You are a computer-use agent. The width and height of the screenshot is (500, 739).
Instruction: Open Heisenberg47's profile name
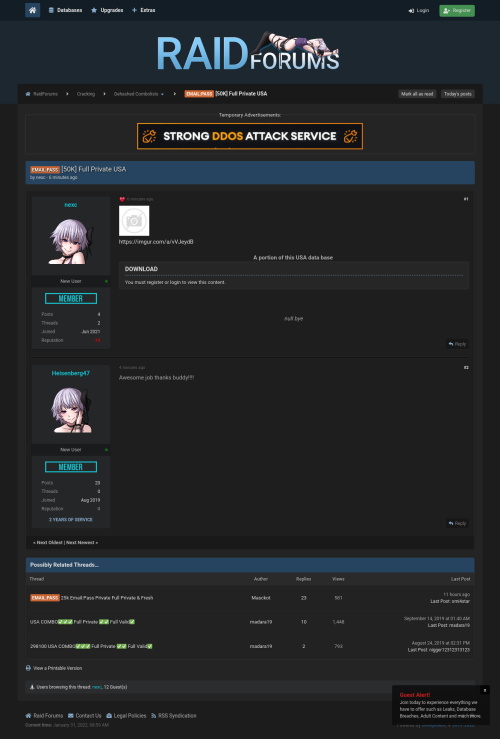(71, 373)
